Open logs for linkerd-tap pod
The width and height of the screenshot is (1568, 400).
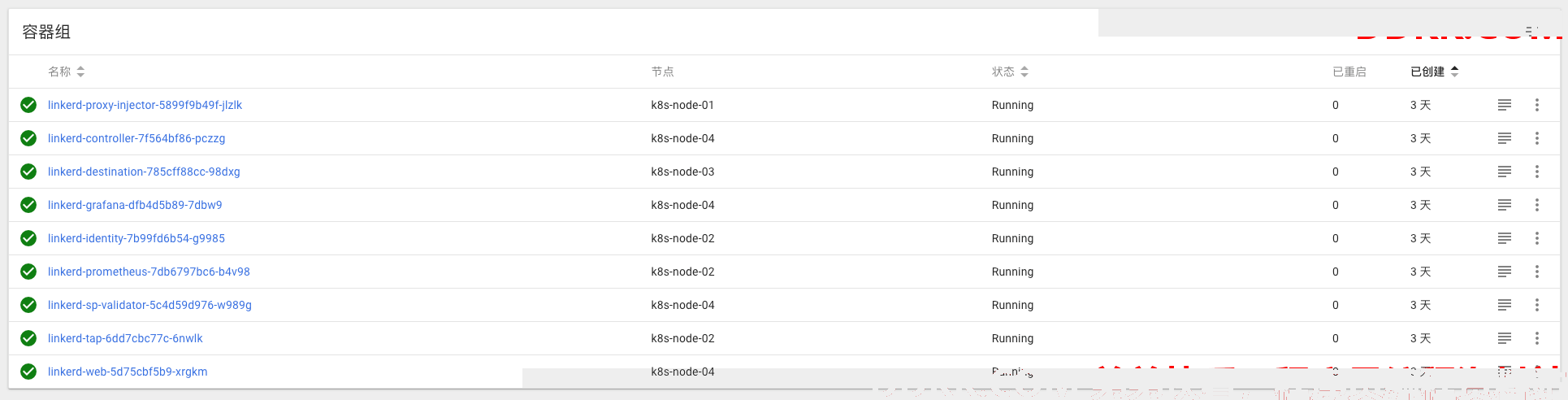[x=1505, y=338]
